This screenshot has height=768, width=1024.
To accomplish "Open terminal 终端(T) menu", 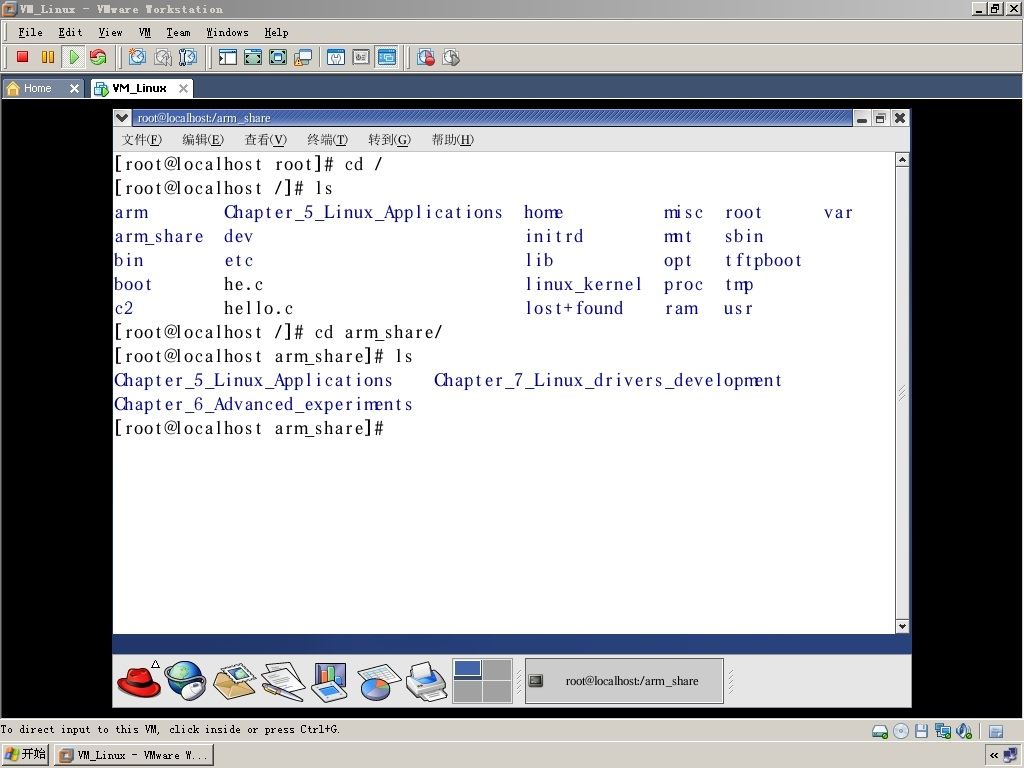I will [x=327, y=139].
